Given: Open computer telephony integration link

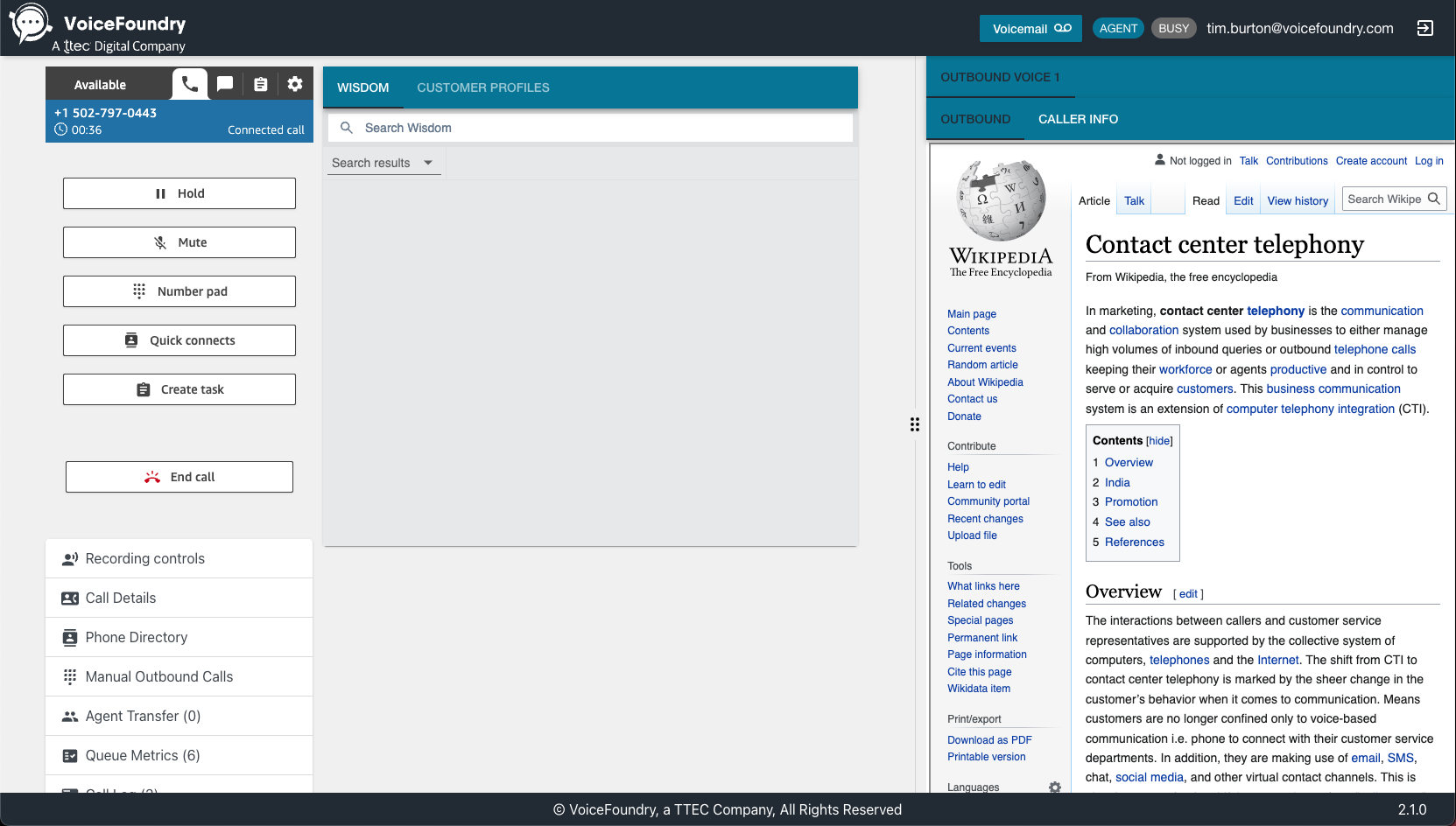Looking at the screenshot, I should click(1310, 409).
